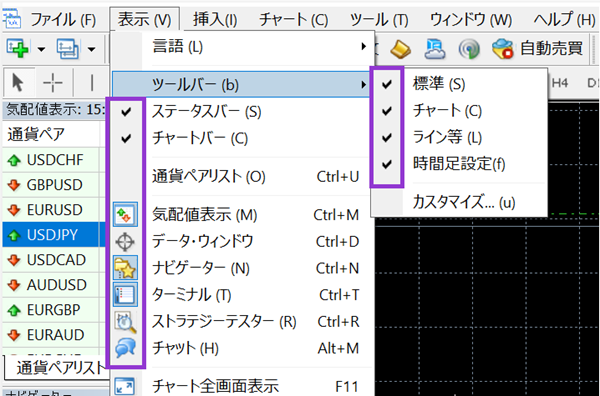600x396 pixels.
Task: Click the 気配値表示 market watch icon
Action: click(126, 215)
